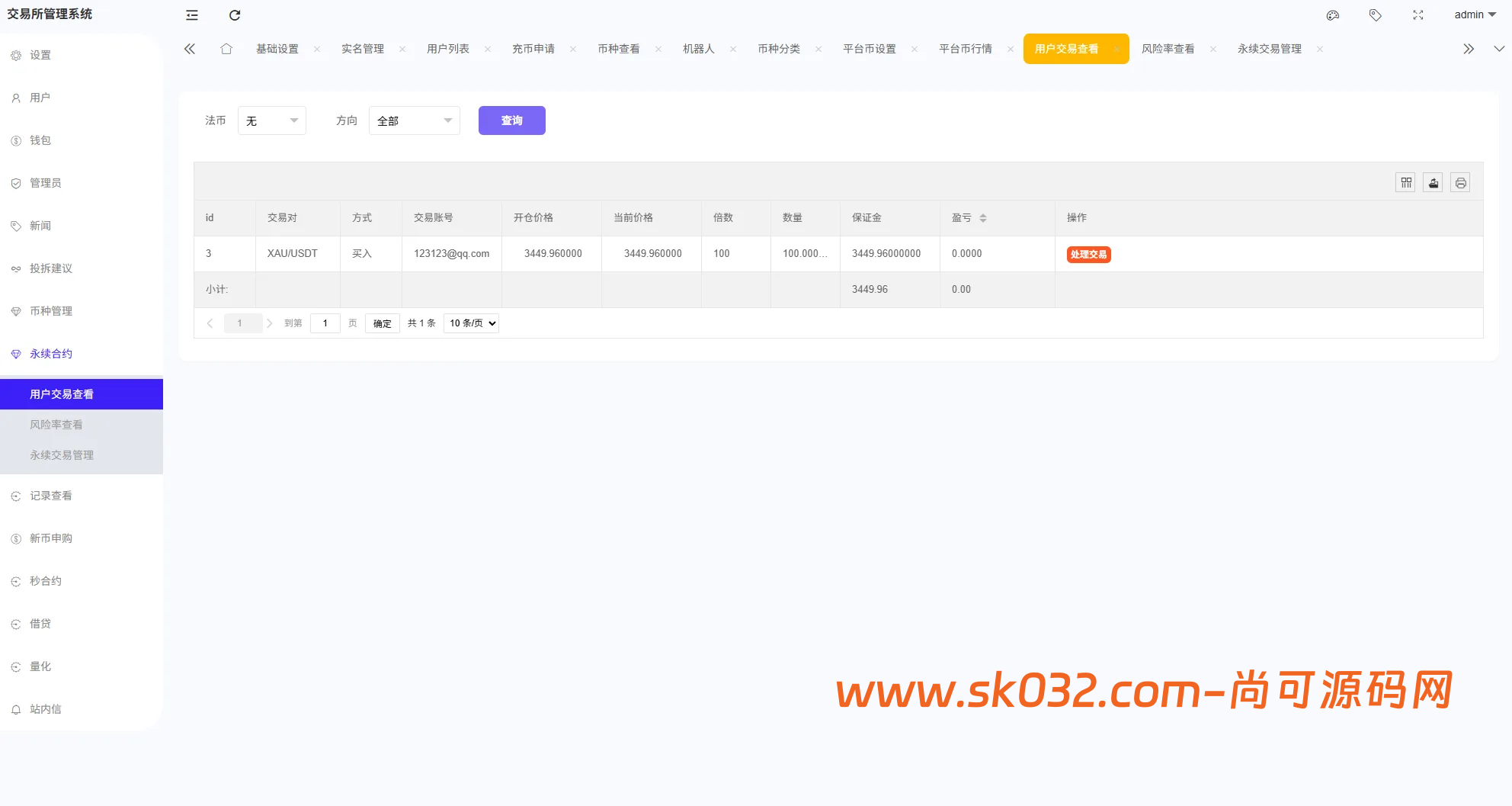Open the 法币 dropdown

pyautogui.click(x=272, y=120)
